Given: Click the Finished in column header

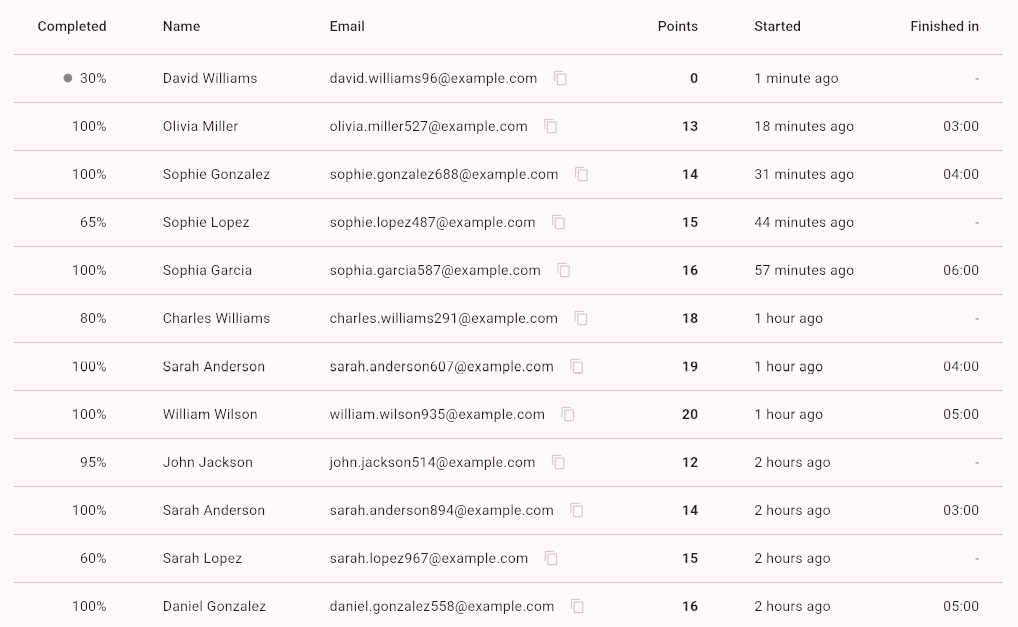Looking at the screenshot, I should 944,27.
